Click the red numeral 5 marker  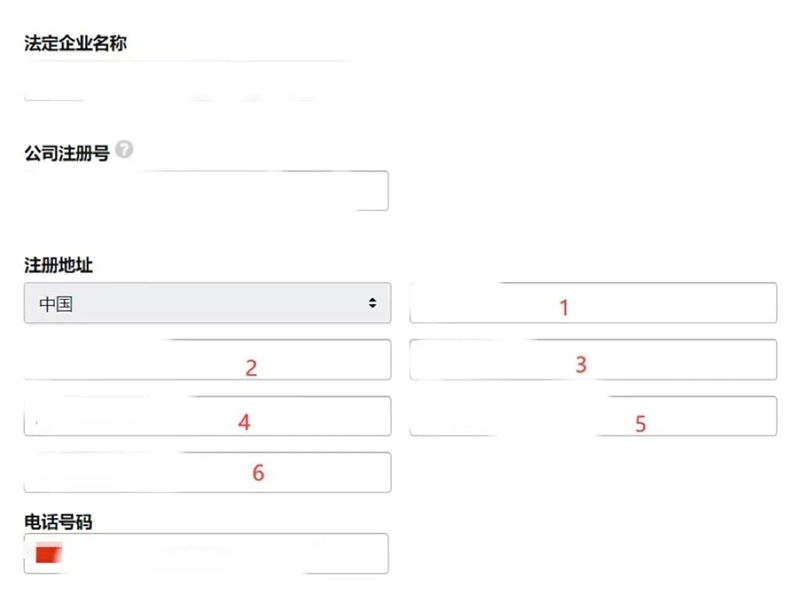tap(640, 424)
